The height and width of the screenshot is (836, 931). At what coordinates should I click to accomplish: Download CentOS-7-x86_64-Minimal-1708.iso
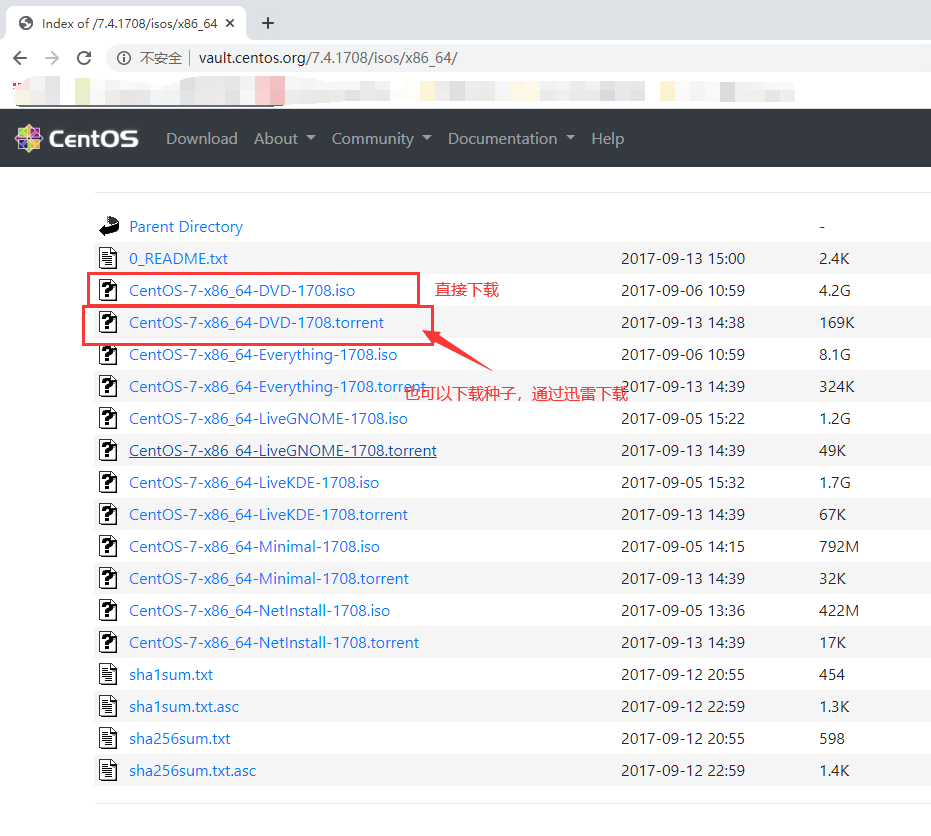pyautogui.click(x=254, y=546)
